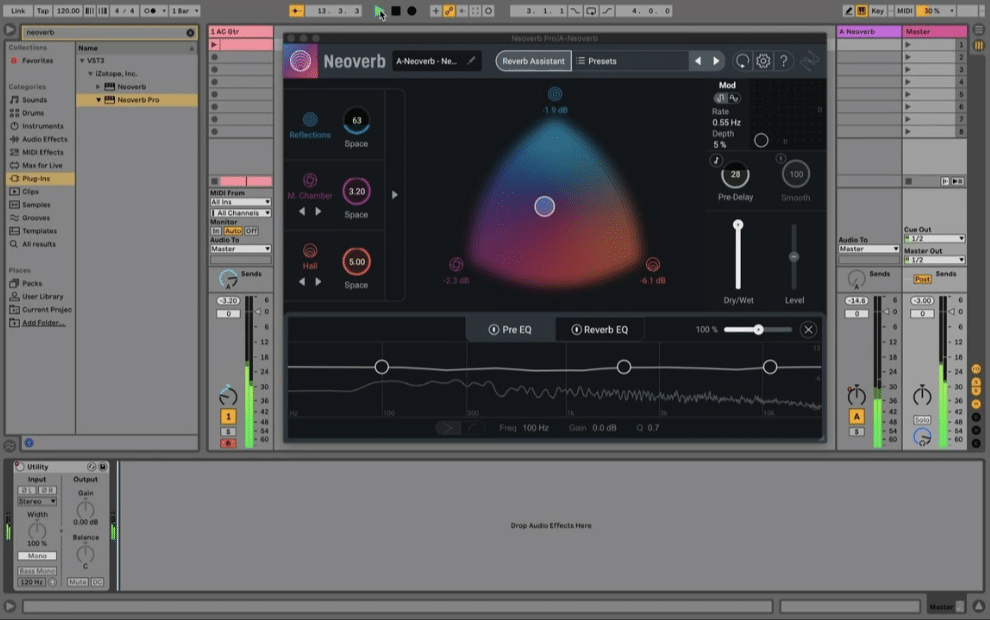
Task: Expand the advanced reverb panel arrow
Action: pos(395,195)
